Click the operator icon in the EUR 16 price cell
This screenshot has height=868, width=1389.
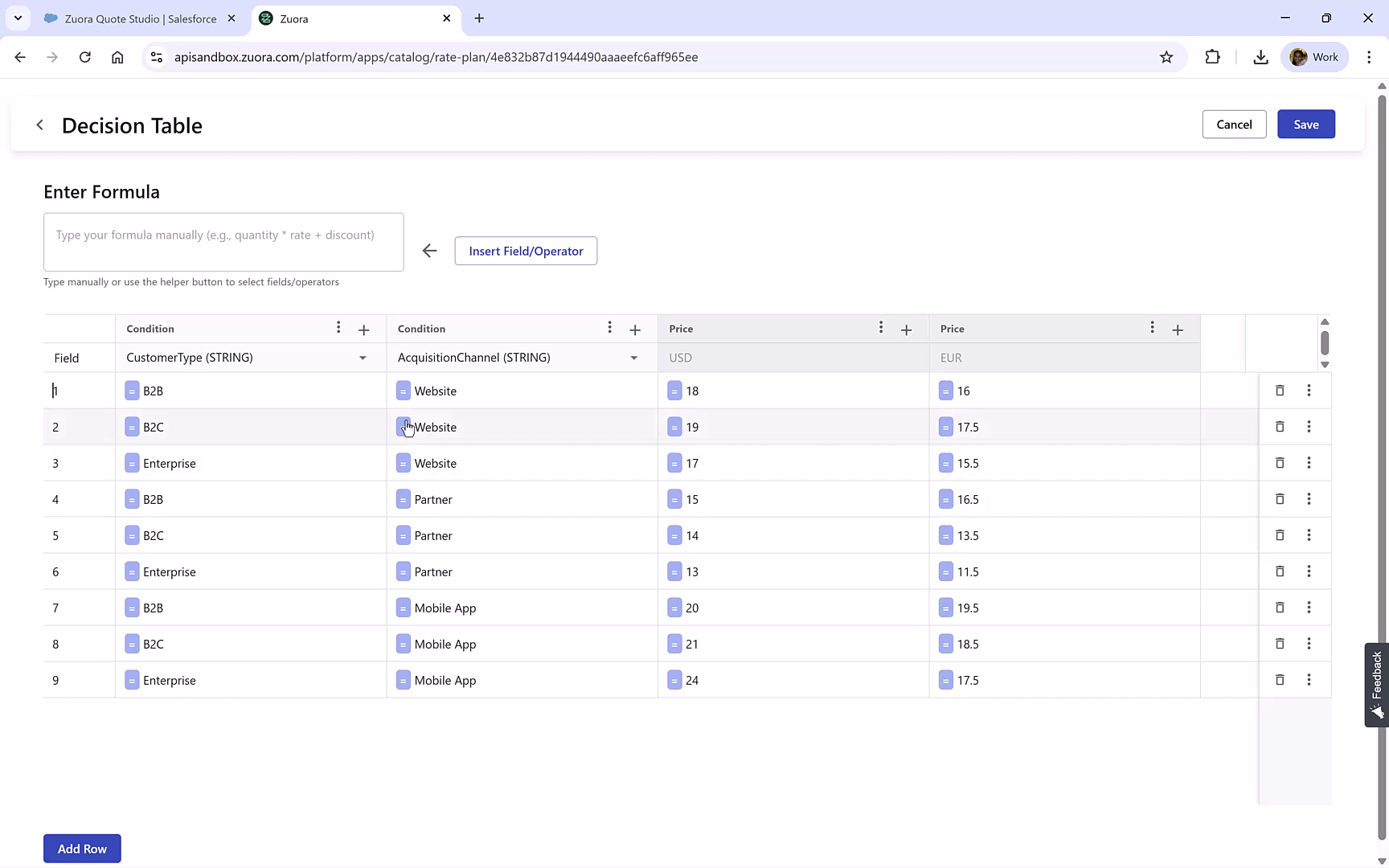pos(945,391)
